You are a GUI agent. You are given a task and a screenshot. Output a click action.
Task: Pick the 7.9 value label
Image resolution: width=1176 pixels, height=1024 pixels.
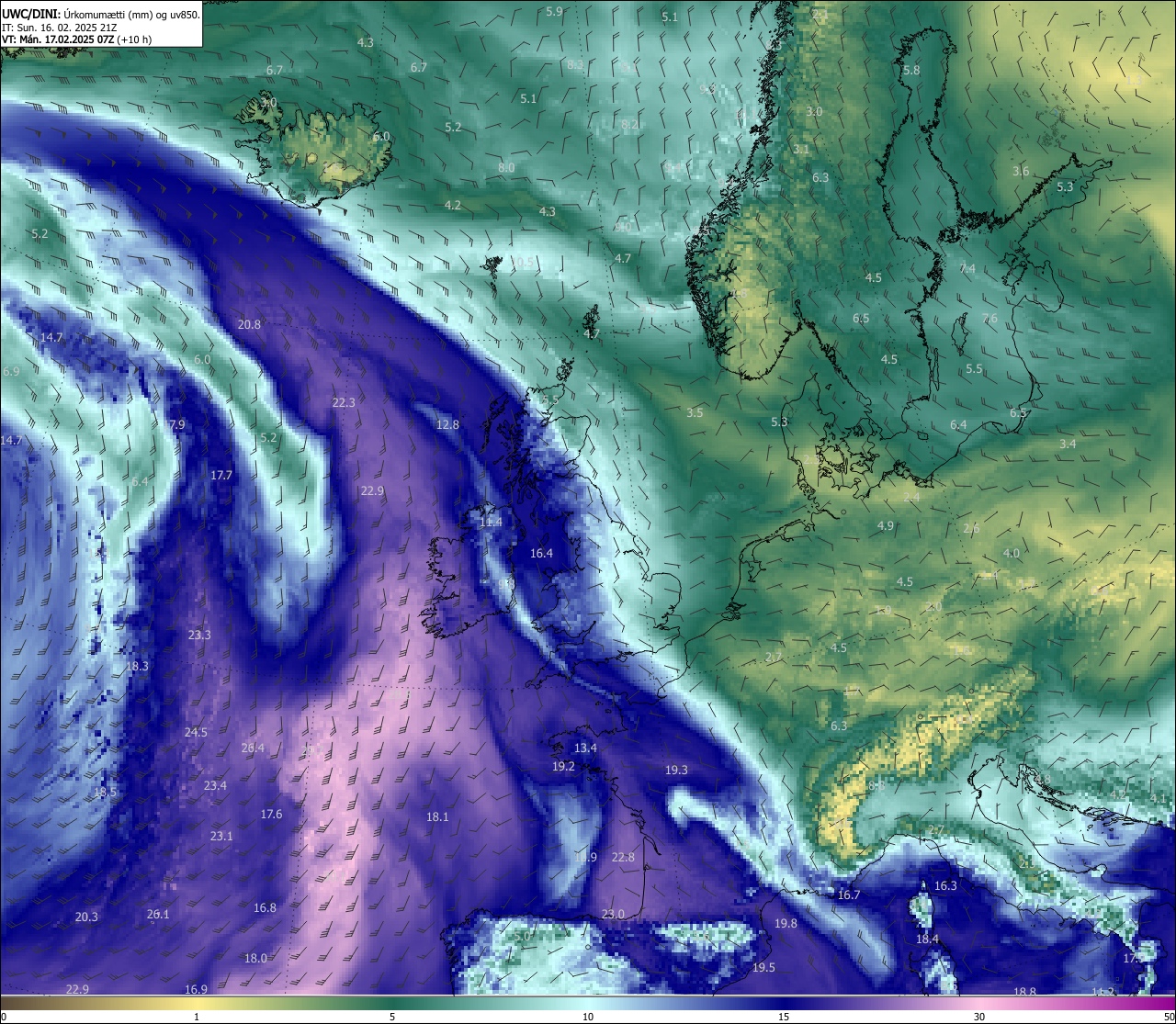click(177, 425)
